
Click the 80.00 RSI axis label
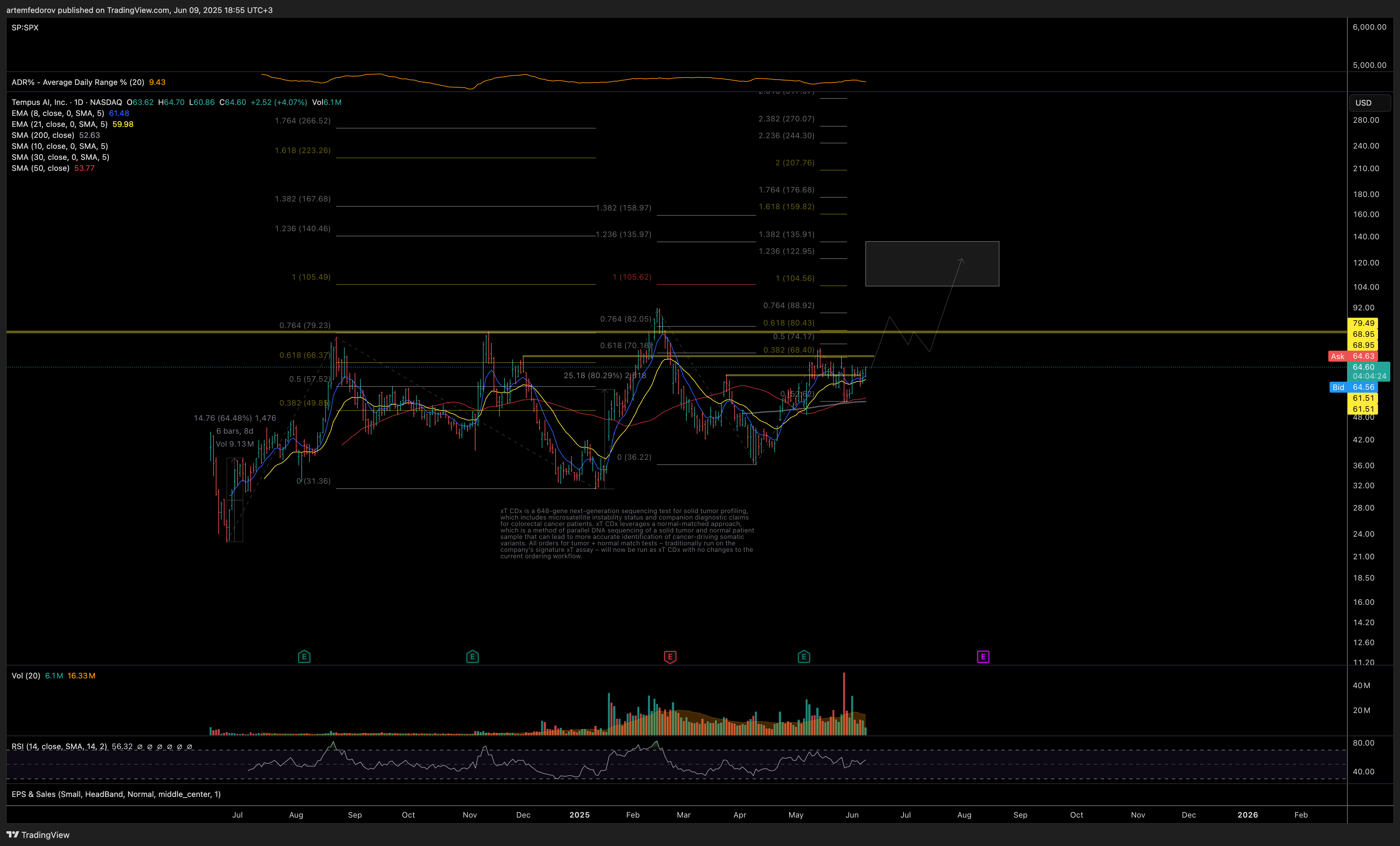pos(1363,743)
